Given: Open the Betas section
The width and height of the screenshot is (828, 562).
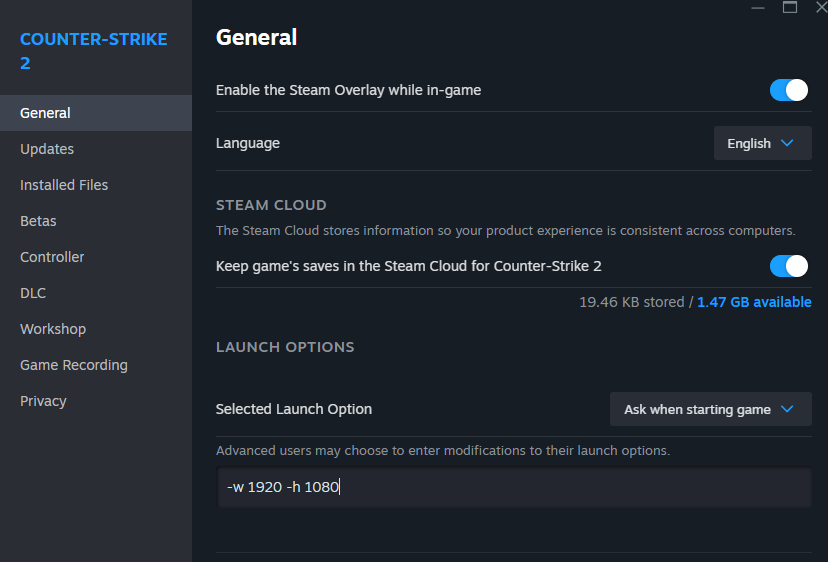Looking at the screenshot, I should coord(38,221).
